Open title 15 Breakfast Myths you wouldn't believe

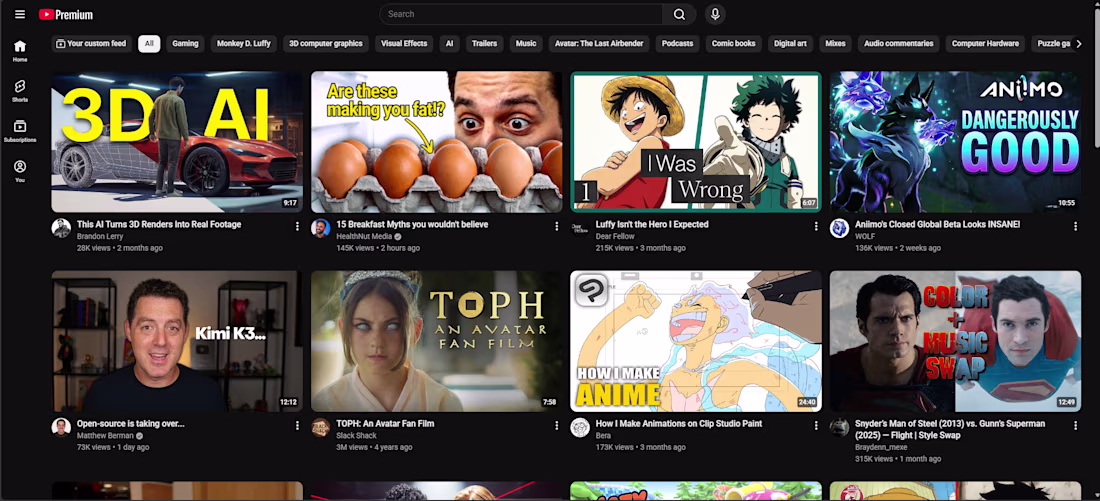click(x=412, y=225)
